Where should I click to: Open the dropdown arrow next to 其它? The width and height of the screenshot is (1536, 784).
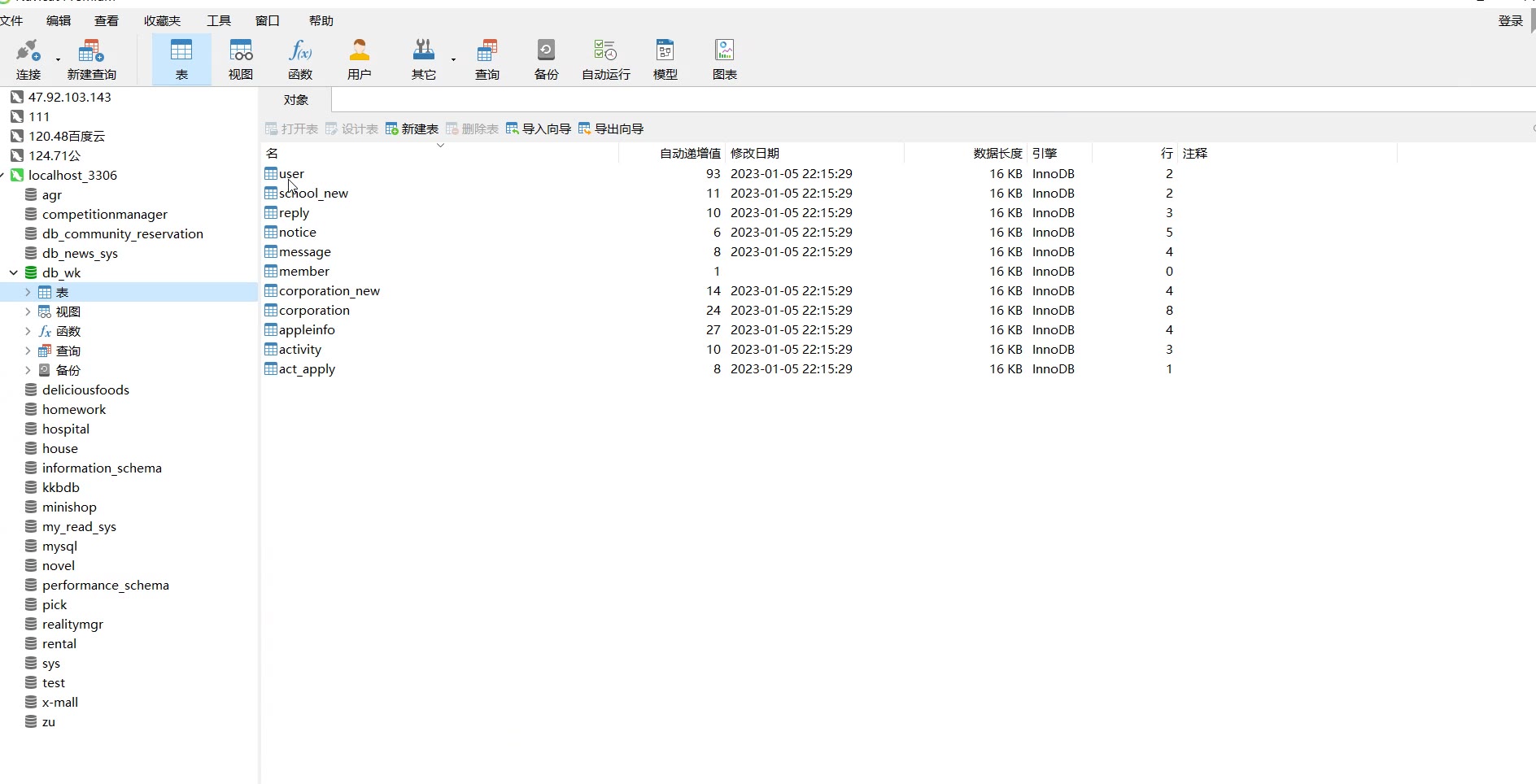click(x=453, y=59)
